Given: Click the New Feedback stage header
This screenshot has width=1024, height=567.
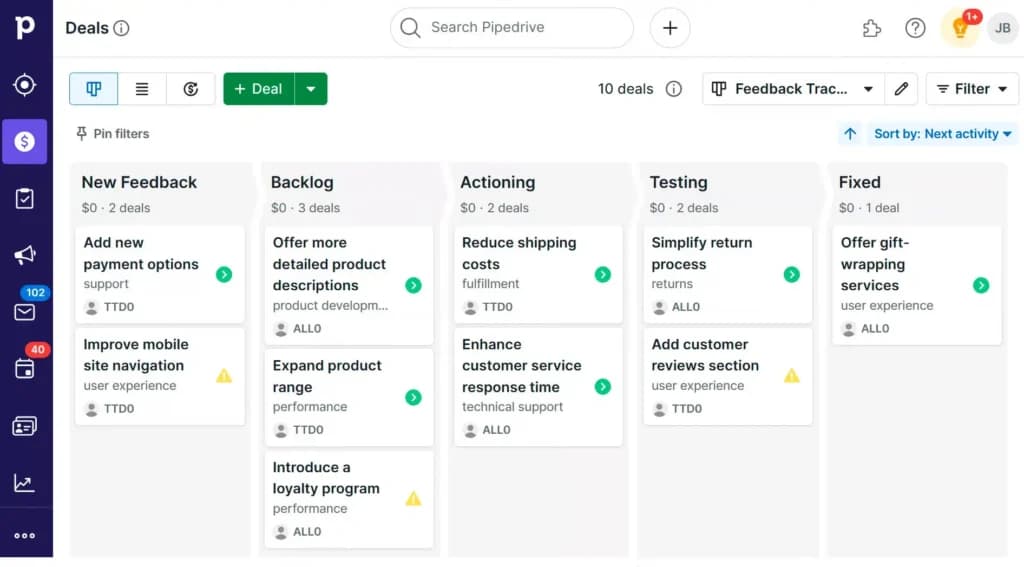Looking at the screenshot, I should click(139, 182).
